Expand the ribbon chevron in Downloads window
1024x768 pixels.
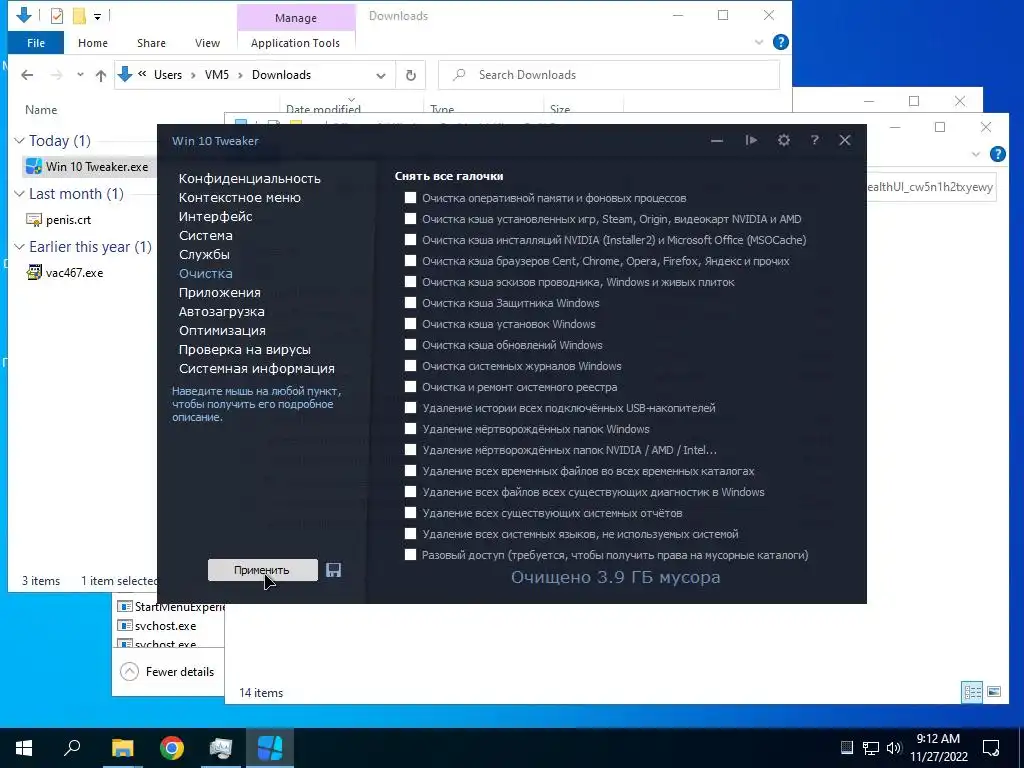[x=758, y=42]
